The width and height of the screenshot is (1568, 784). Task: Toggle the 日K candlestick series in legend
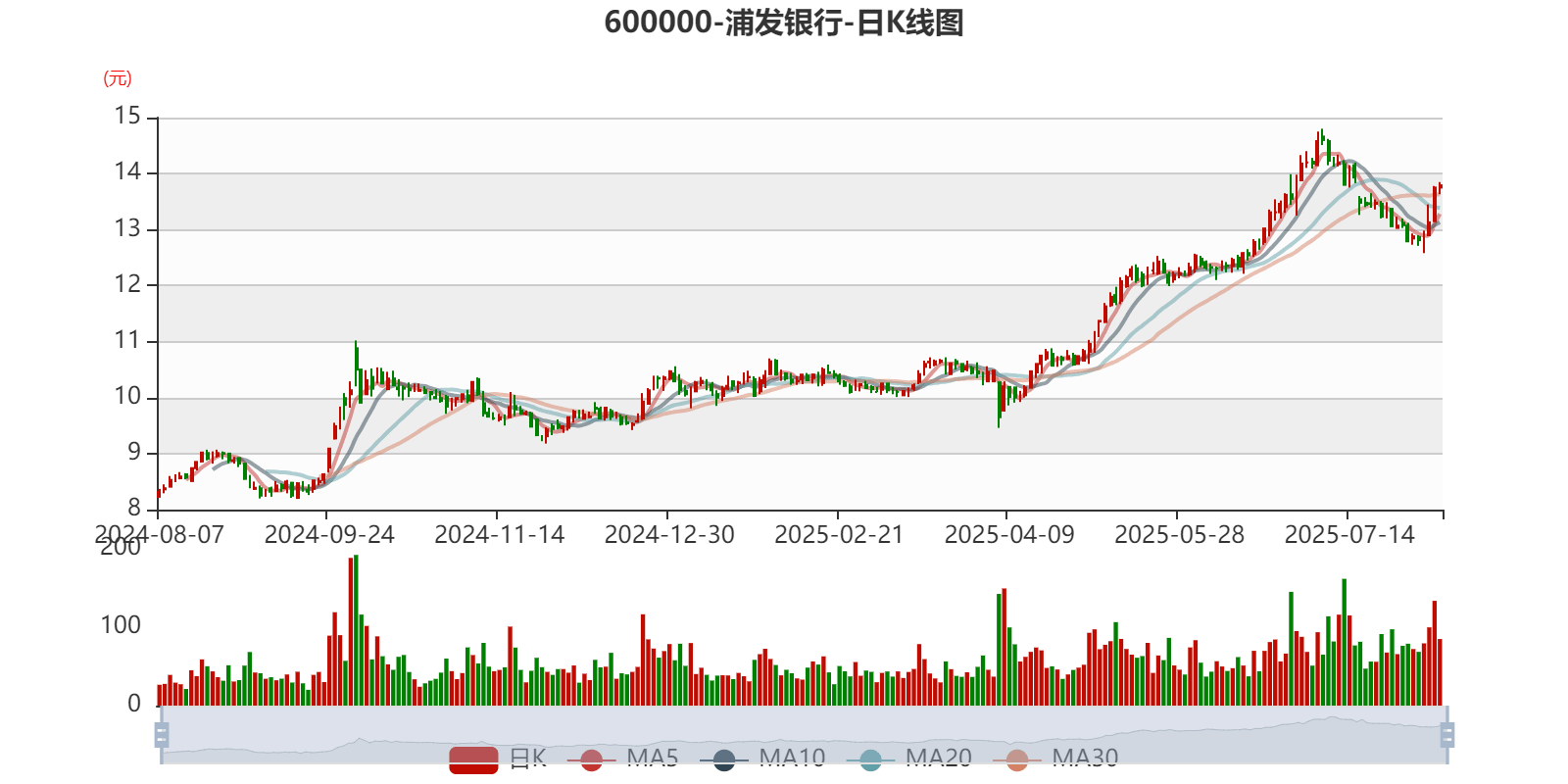pyautogui.click(x=498, y=759)
